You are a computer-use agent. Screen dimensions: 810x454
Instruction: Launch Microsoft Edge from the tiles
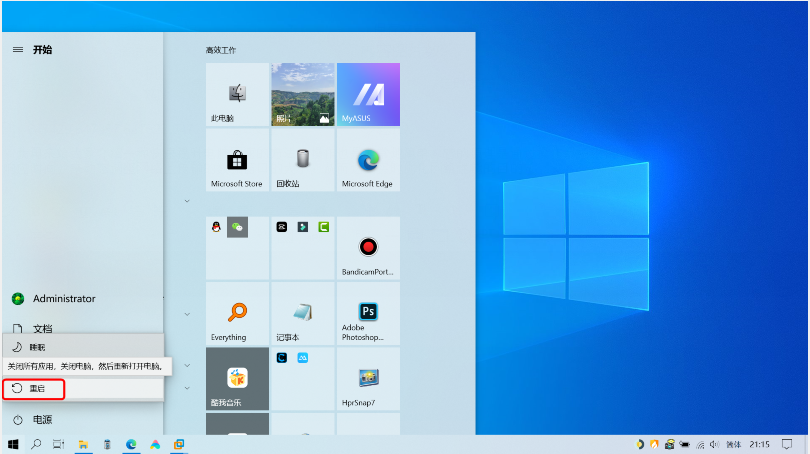[x=368, y=161]
